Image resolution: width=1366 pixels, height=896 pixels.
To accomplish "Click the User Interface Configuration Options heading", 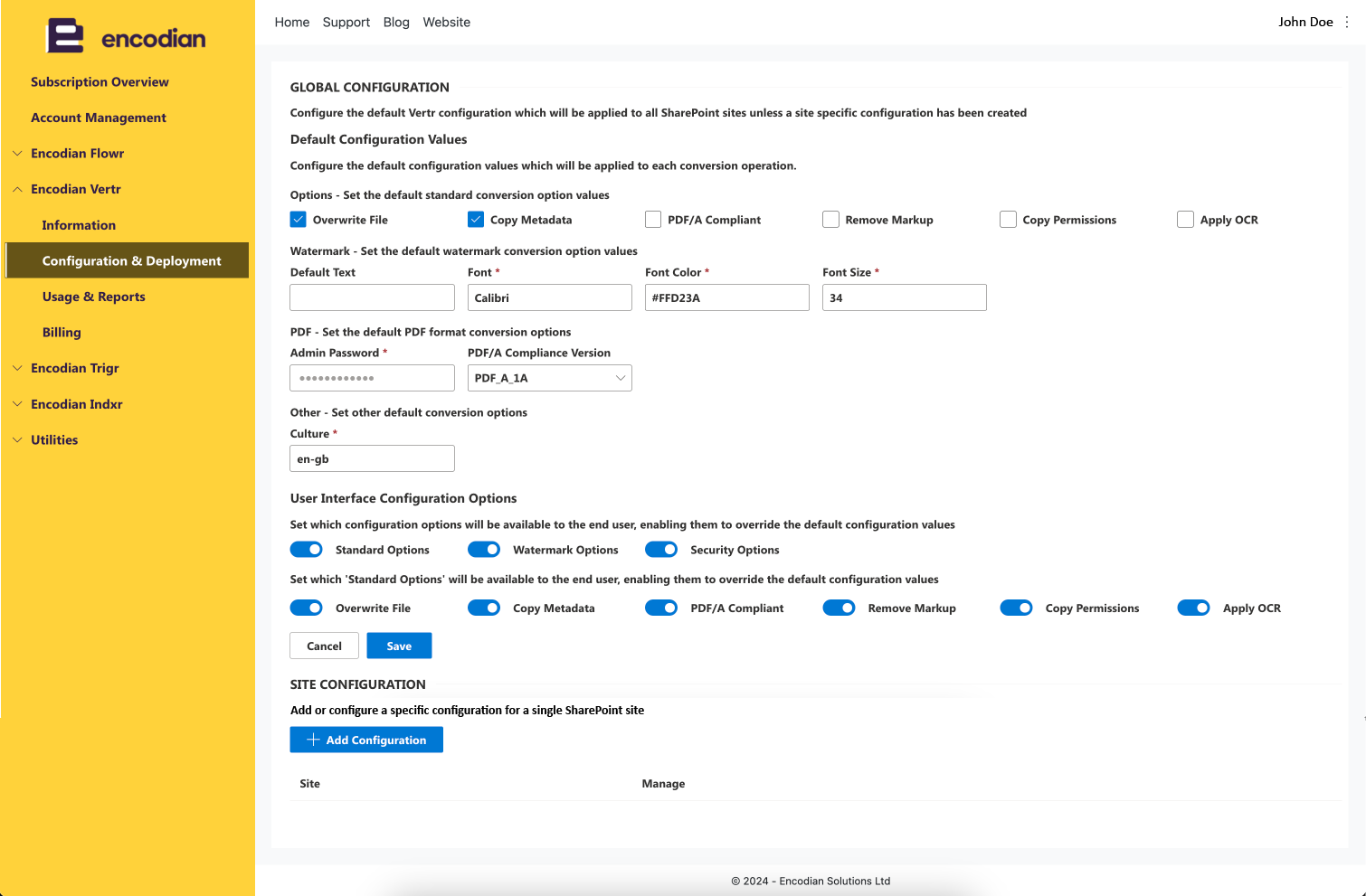I will tap(403, 498).
